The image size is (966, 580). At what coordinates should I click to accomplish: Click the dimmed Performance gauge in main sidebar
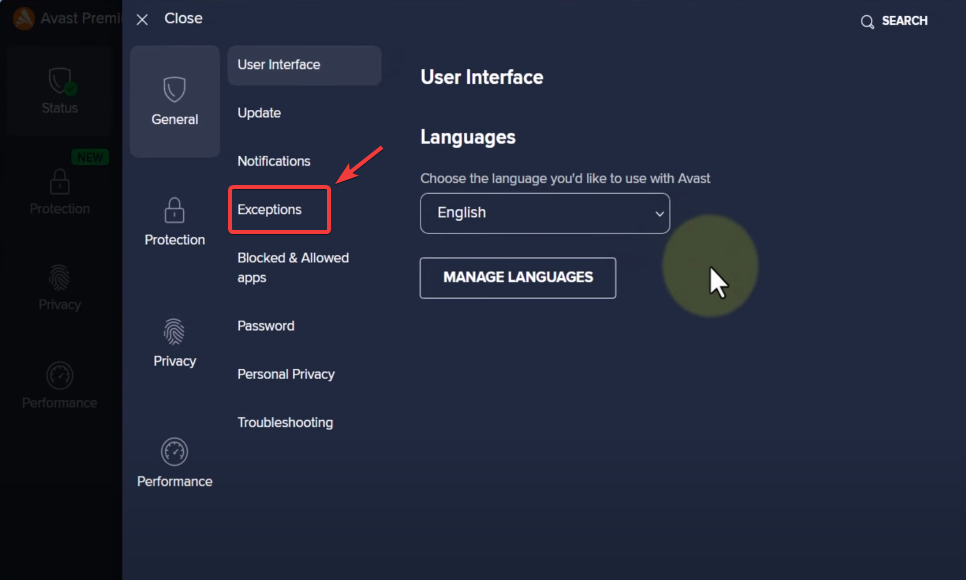pyautogui.click(x=60, y=376)
